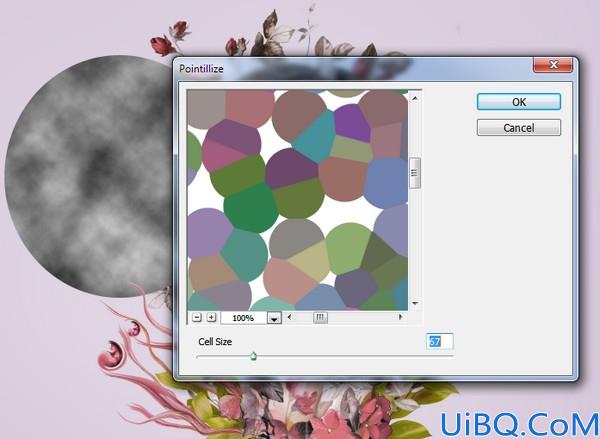Zoom out the preview with minus button
Image resolution: width=600 pixels, height=439 pixels.
click(x=197, y=317)
